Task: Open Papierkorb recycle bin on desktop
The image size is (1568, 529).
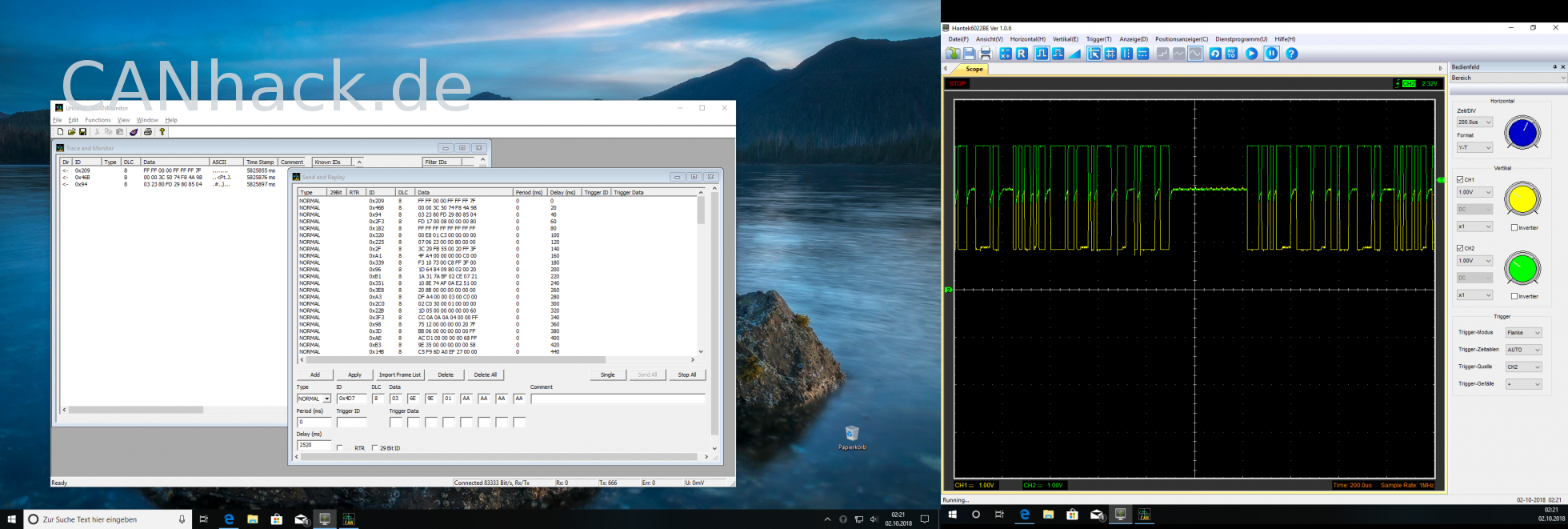Action: click(852, 437)
